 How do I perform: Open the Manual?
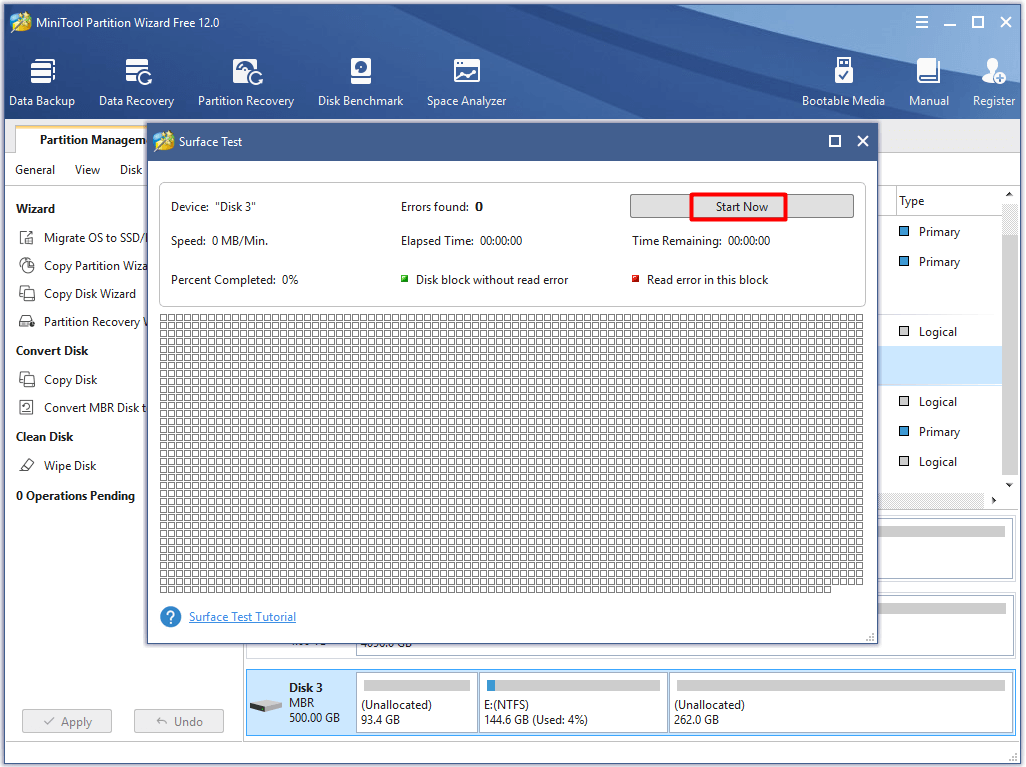pos(929,80)
